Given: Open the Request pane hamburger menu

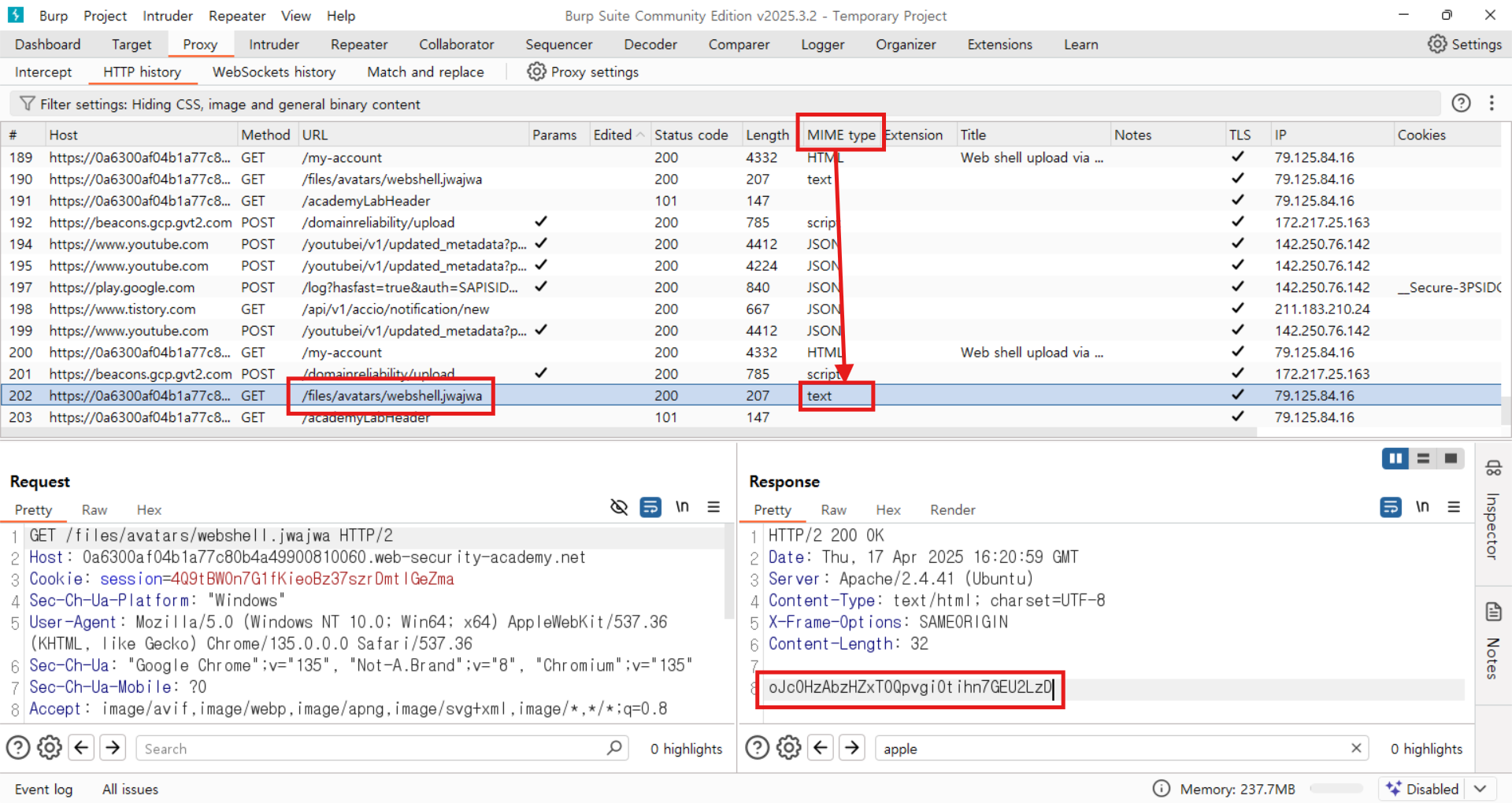Looking at the screenshot, I should pyautogui.click(x=713, y=507).
